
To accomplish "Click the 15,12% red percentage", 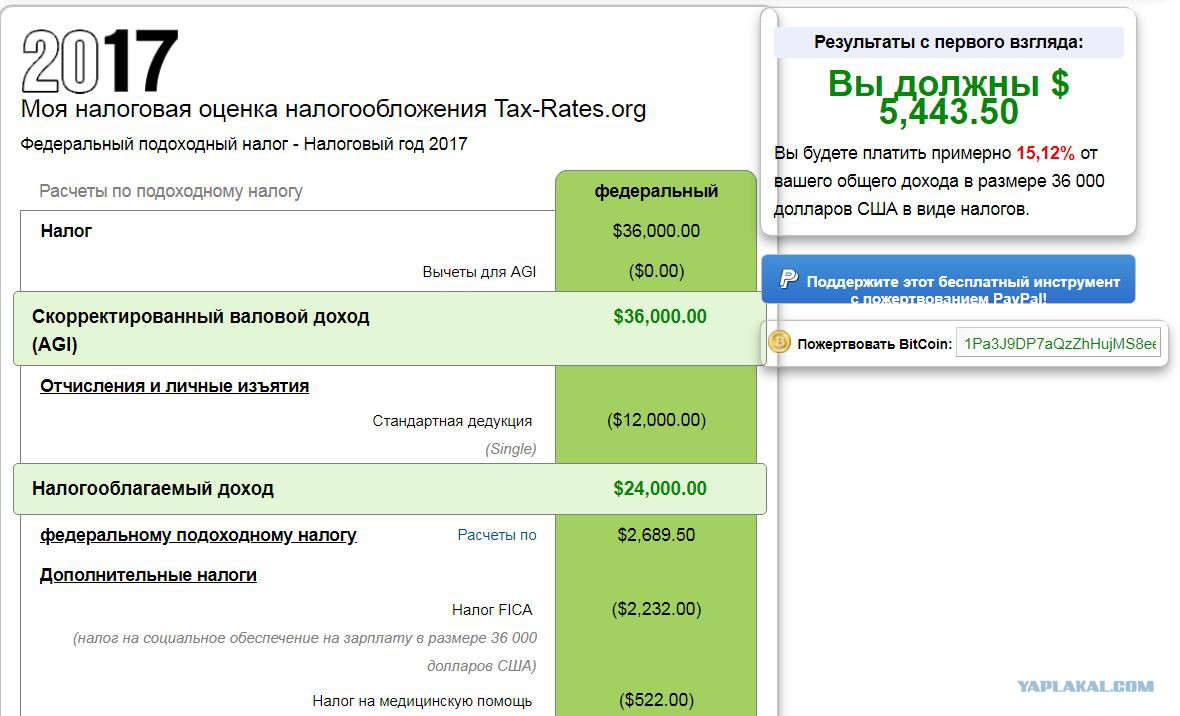I will pos(1045,154).
